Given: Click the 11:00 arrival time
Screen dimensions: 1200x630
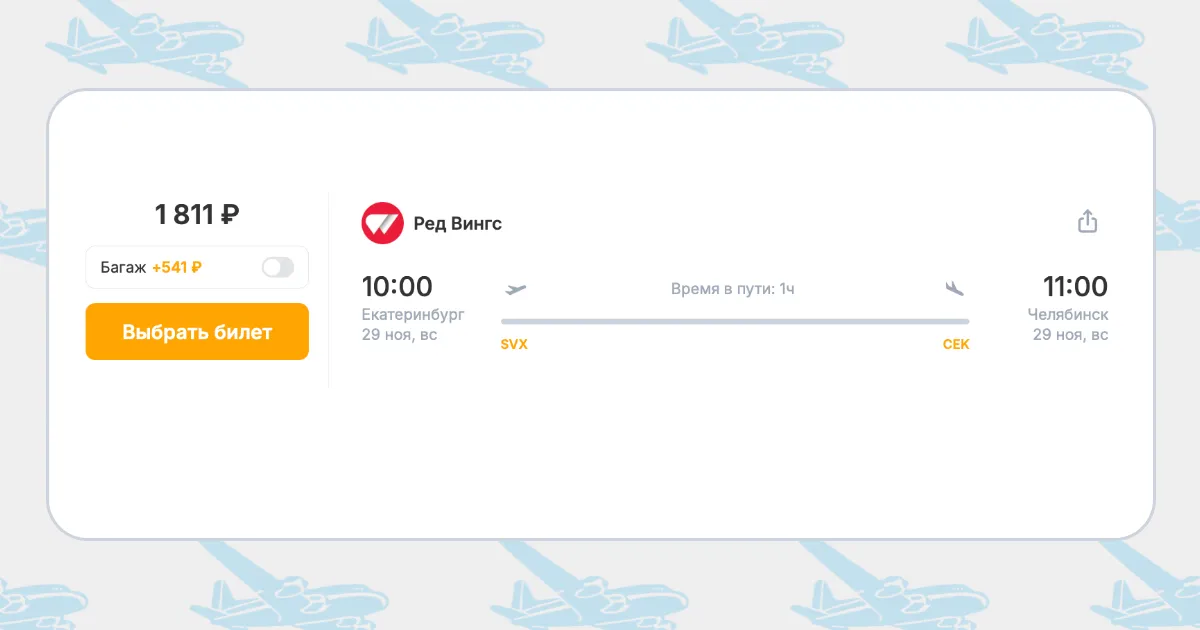Looking at the screenshot, I should (1075, 287).
